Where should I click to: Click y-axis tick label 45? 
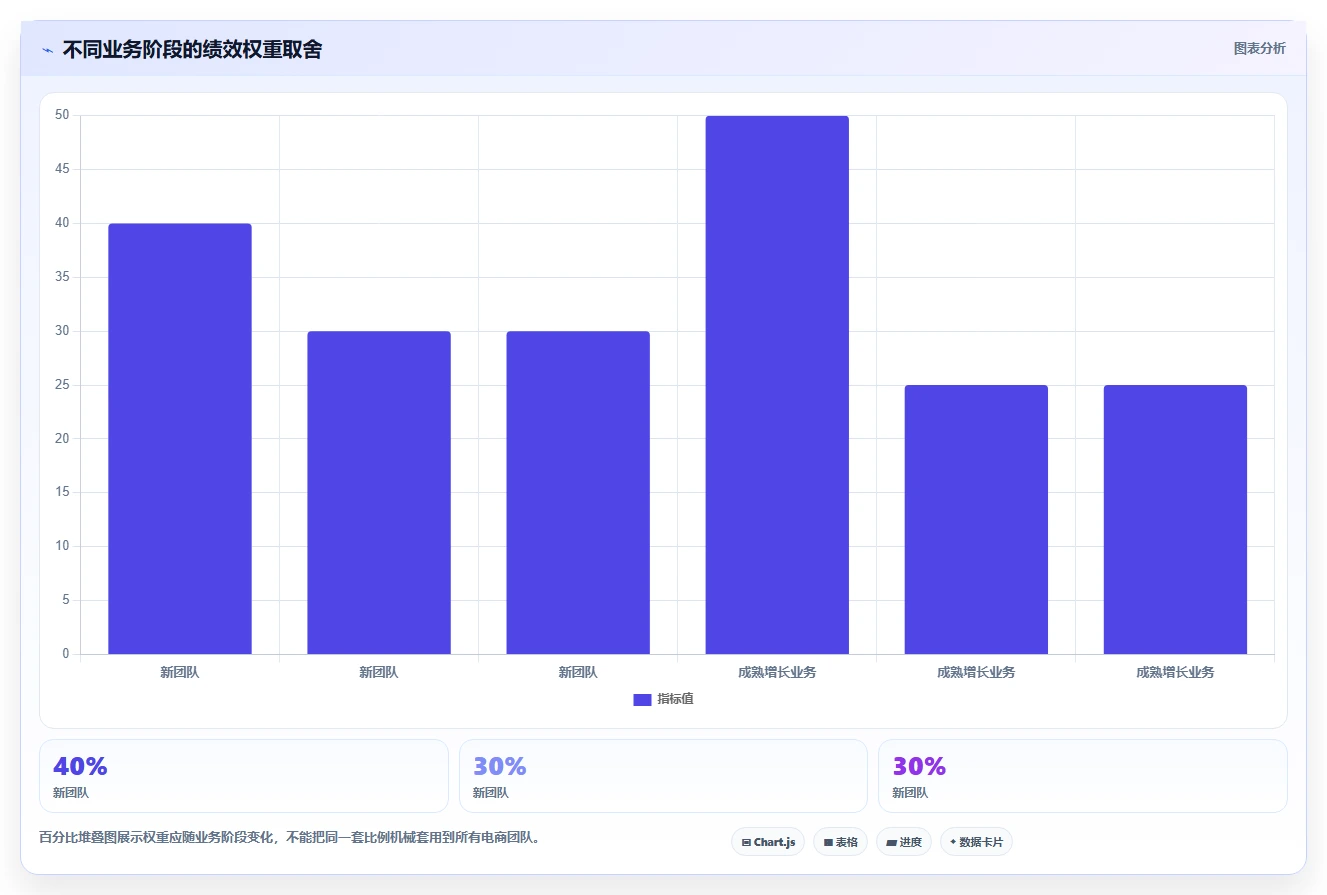click(62, 169)
